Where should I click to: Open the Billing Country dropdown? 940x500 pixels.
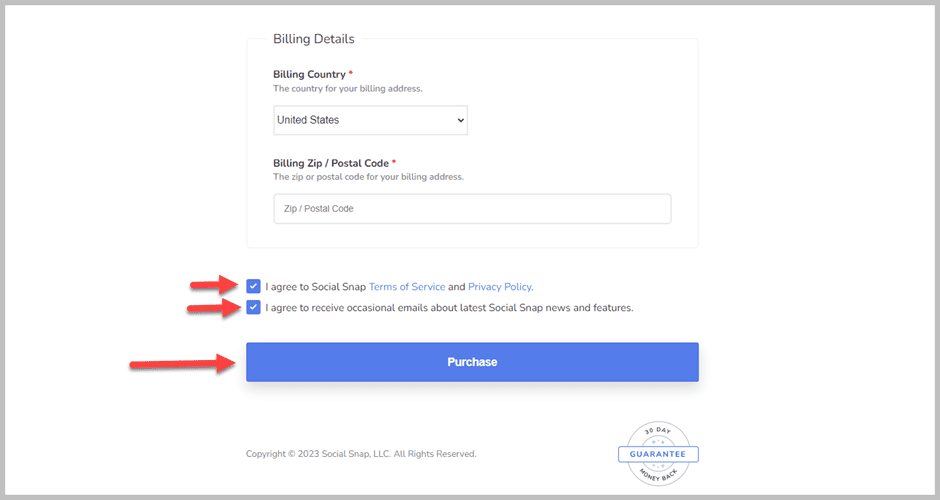coord(370,120)
